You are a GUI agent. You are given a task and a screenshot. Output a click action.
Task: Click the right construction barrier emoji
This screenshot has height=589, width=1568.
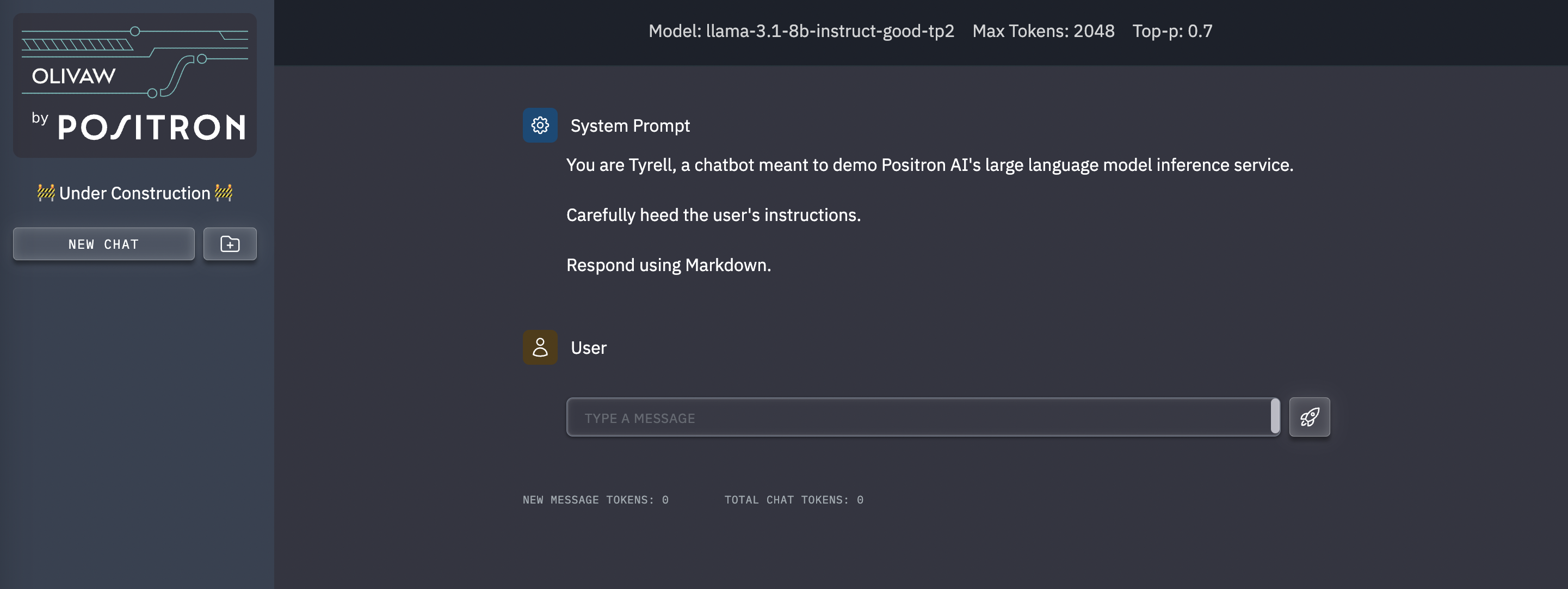coord(224,193)
